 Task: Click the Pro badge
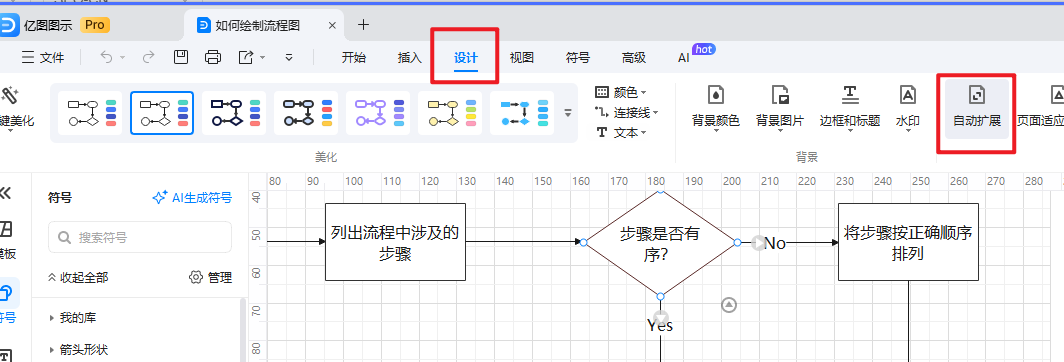95,25
